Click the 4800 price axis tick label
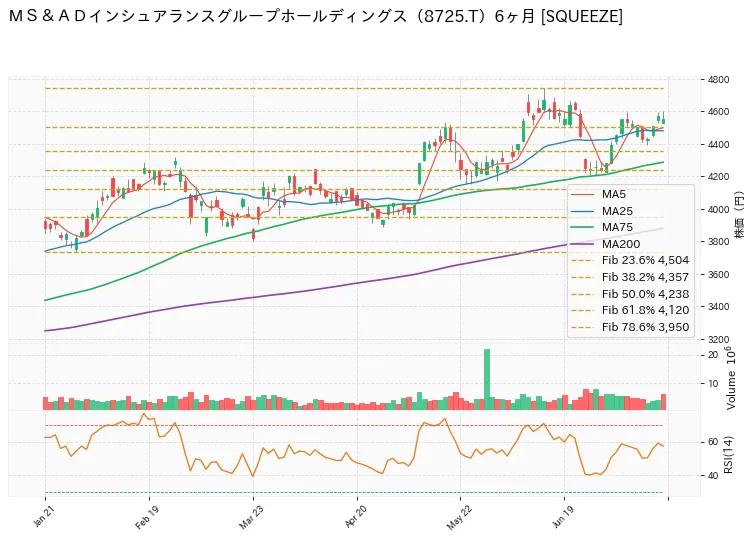The image size is (753, 540). coord(718,80)
